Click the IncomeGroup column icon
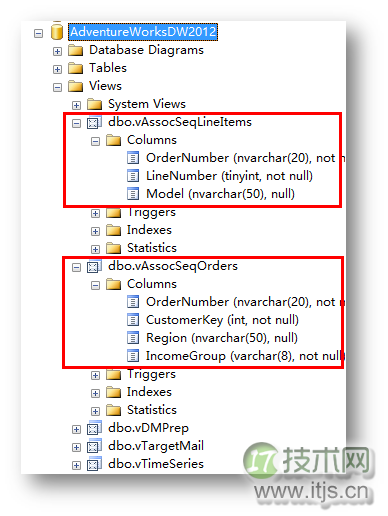The image size is (388, 516). [133, 356]
